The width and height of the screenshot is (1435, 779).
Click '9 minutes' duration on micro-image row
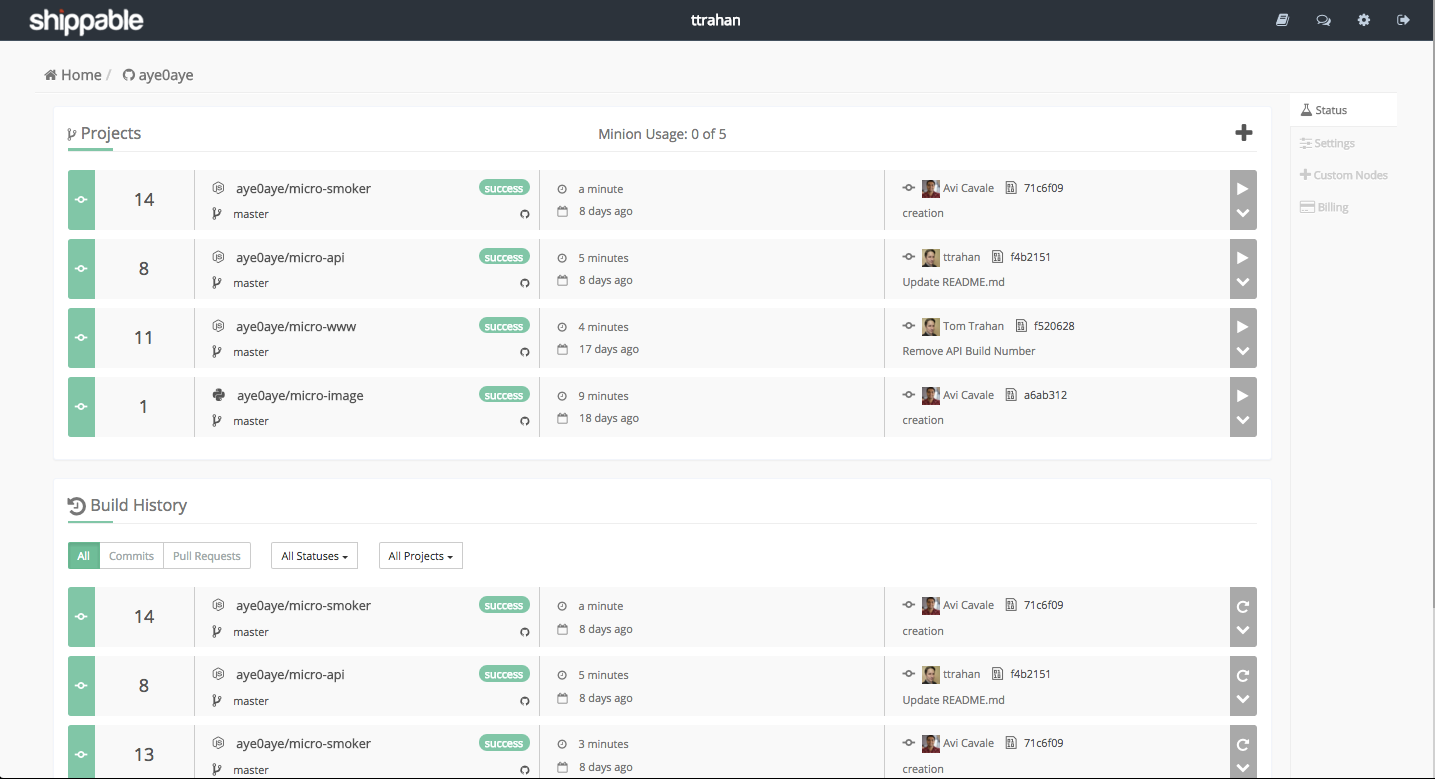(x=603, y=396)
